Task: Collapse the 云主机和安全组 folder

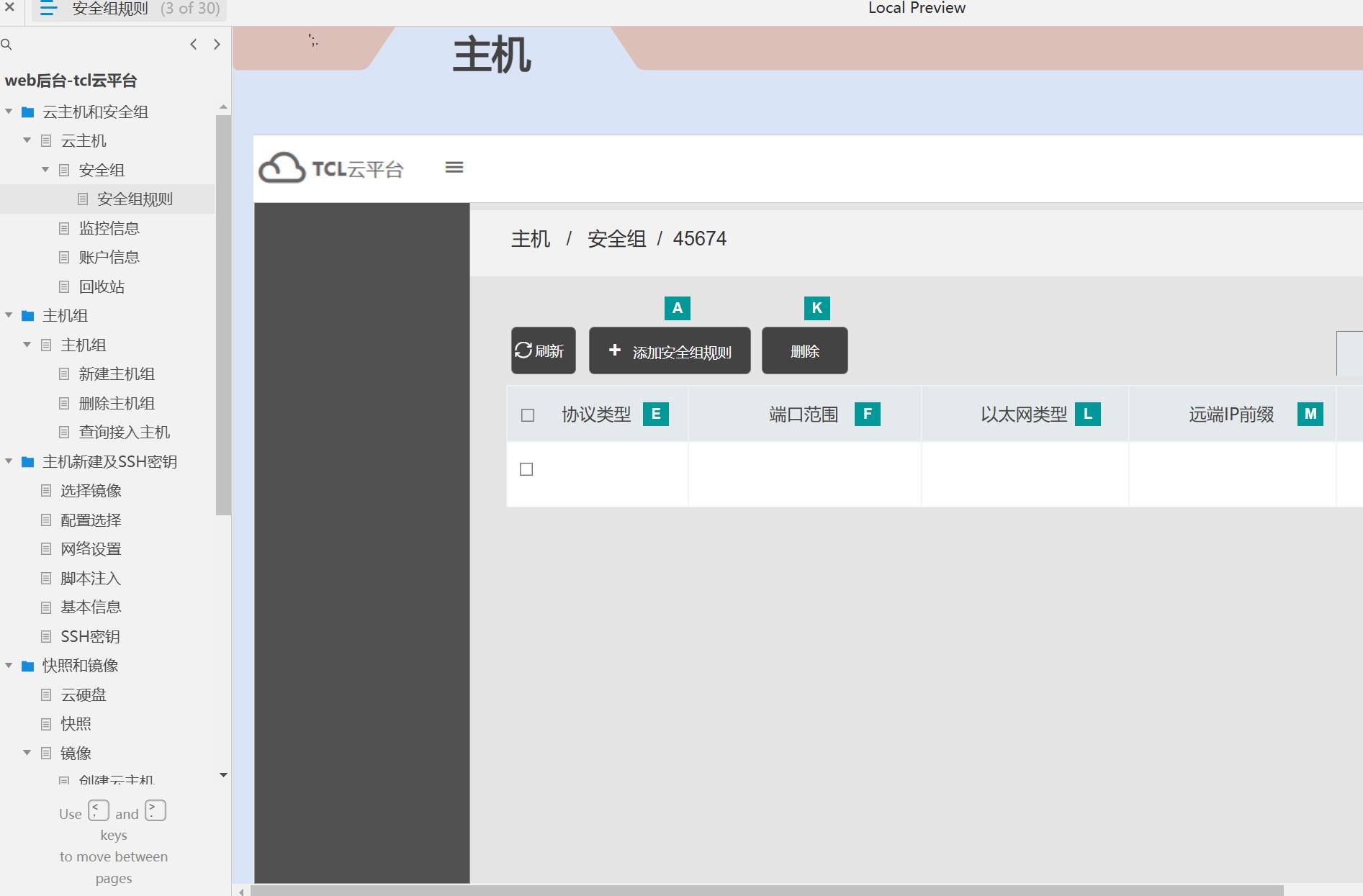Action: pyautogui.click(x=9, y=112)
